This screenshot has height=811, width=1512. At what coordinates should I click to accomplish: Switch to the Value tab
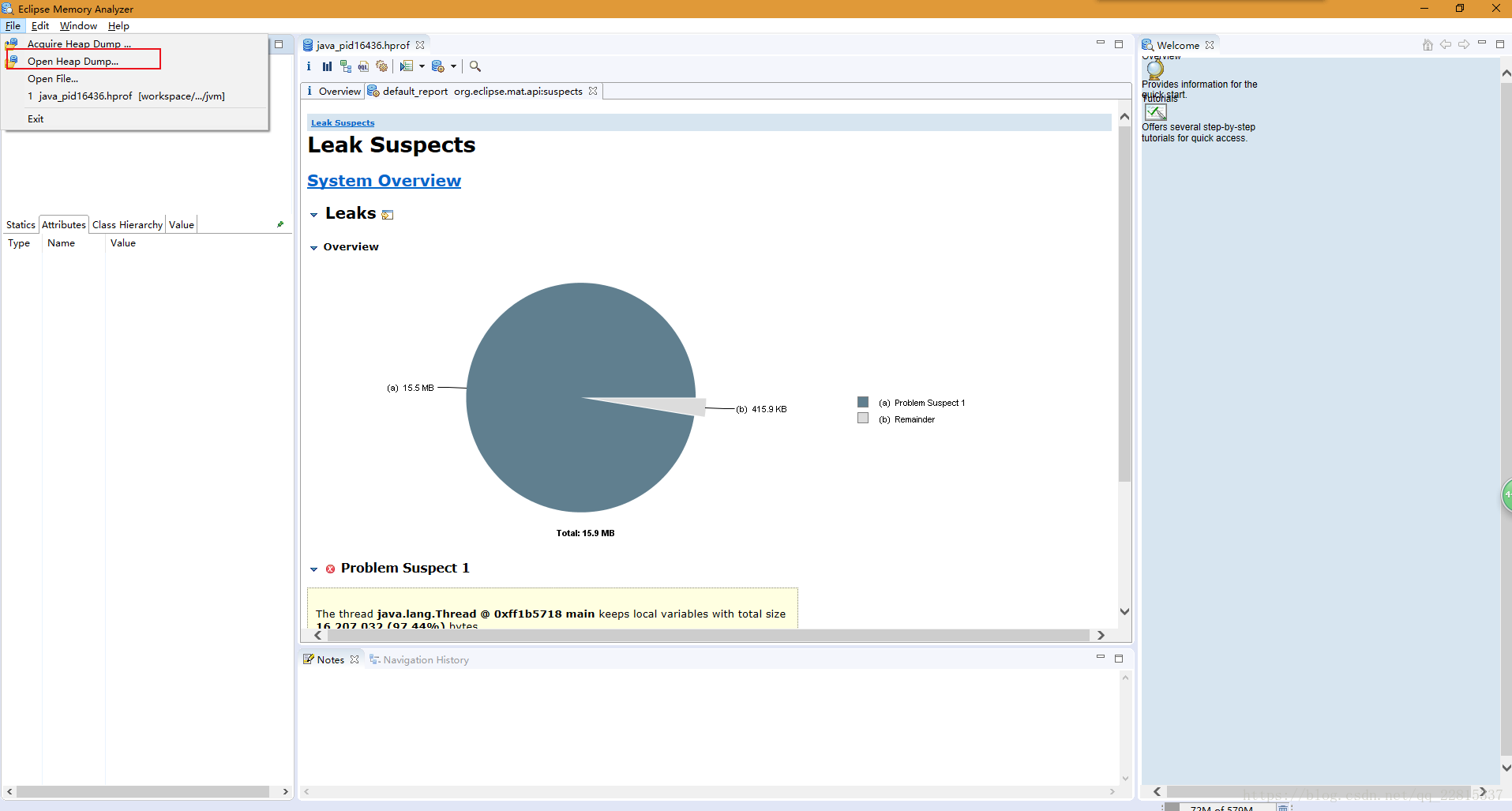click(x=182, y=224)
